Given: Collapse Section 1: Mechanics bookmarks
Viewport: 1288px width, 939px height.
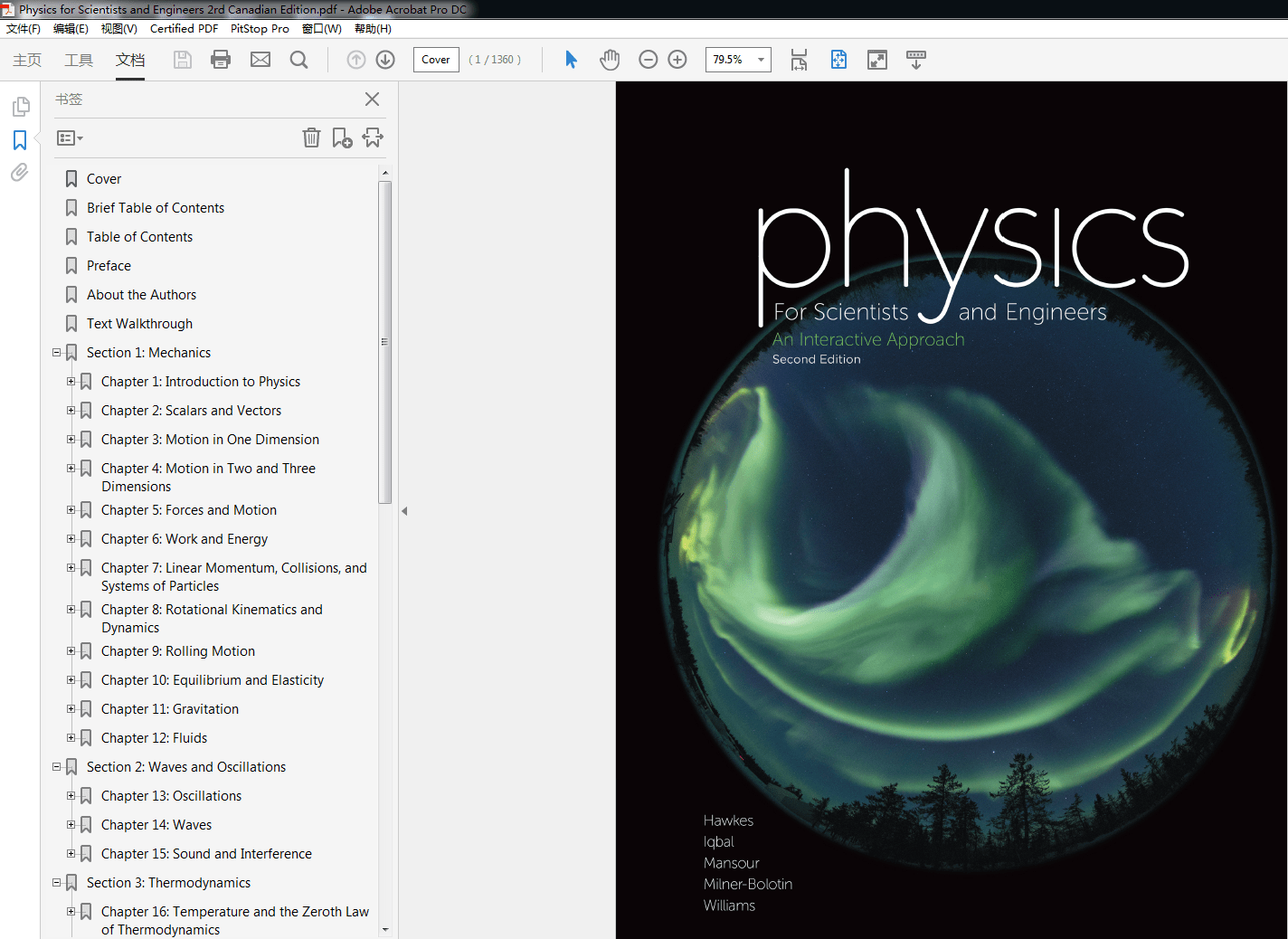Looking at the screenshot, I should [56, 352].
